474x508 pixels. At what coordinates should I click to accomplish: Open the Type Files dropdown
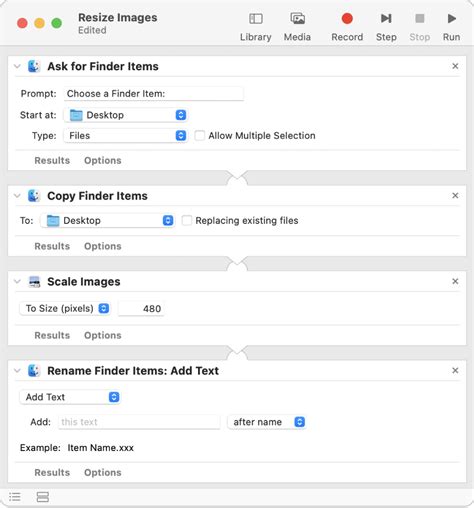[x=125, y=136]
